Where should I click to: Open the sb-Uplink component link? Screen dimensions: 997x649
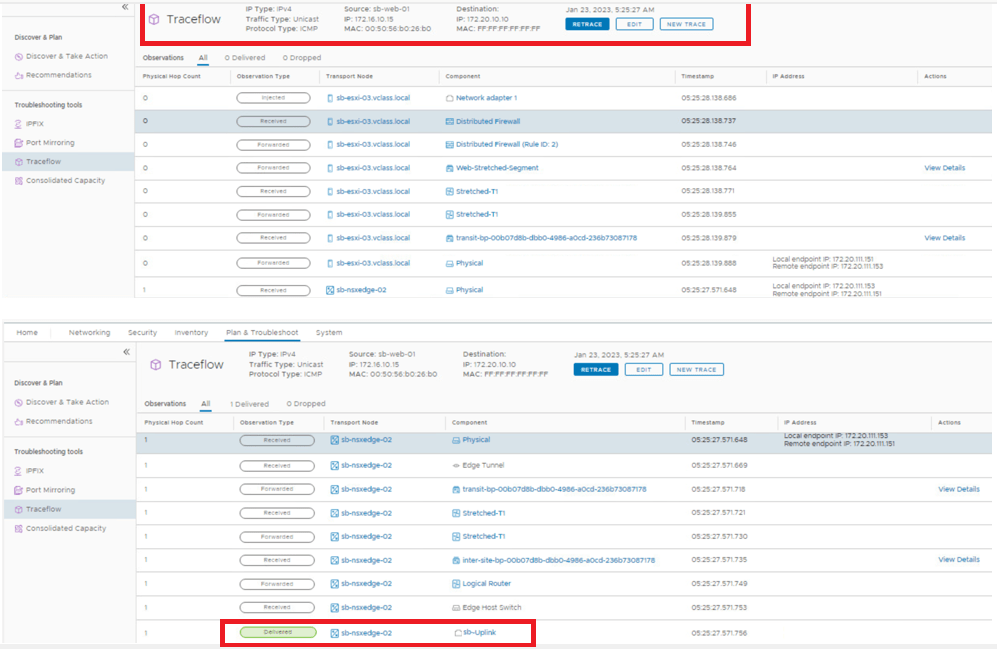click(479, 633)
